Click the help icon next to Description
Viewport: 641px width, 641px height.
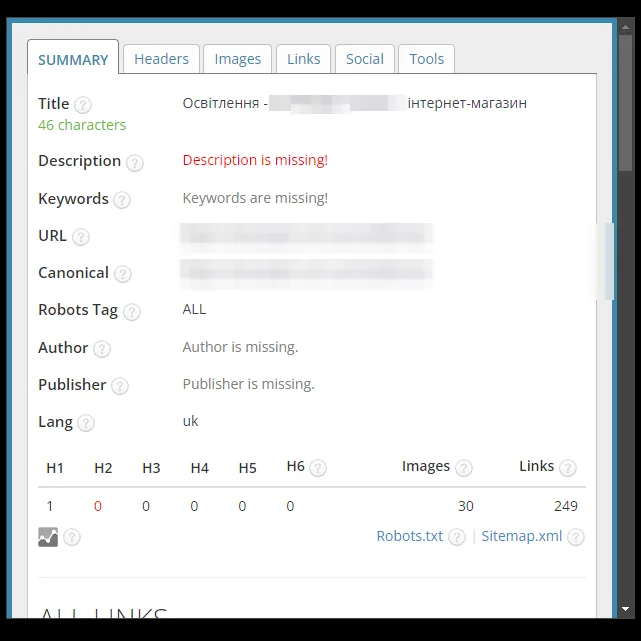pos(134,163)
